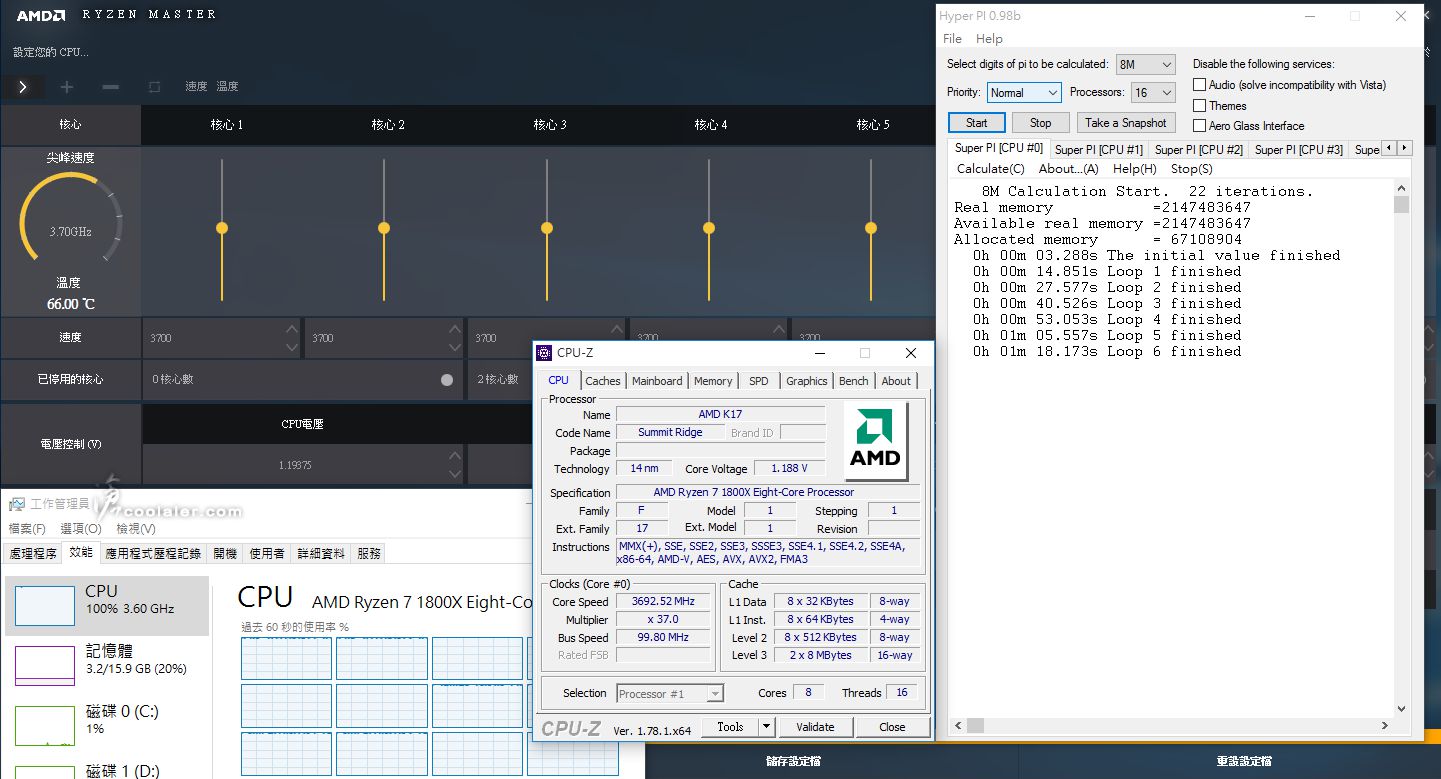Click the Core 3 (核心 3) speed slider handle
The image size is (1441, 779).
(x=546, y=228)
